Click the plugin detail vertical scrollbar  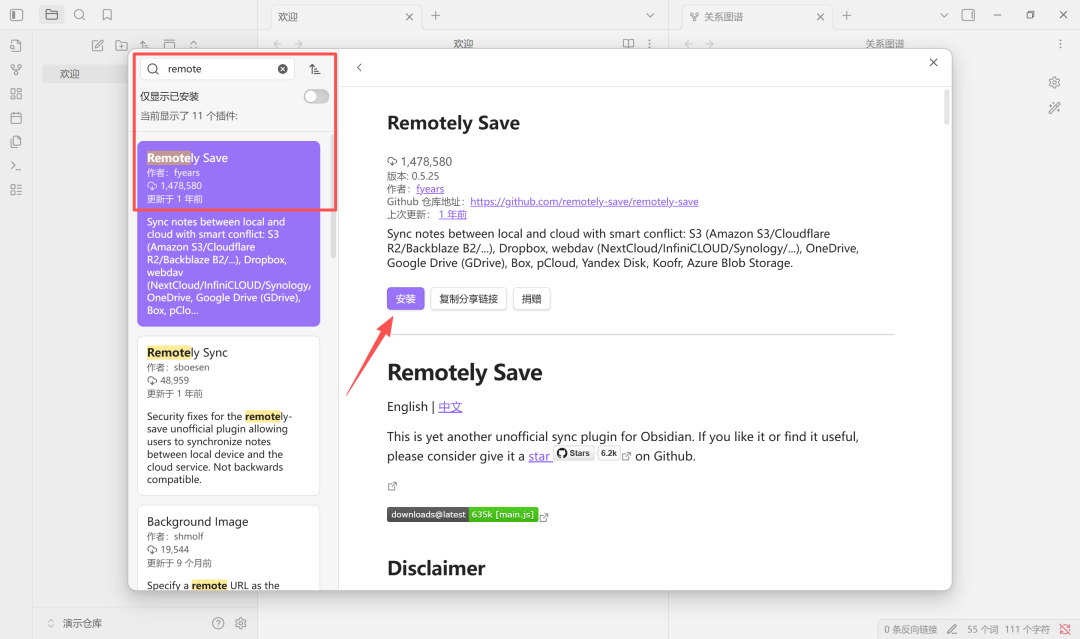(946, 107)
